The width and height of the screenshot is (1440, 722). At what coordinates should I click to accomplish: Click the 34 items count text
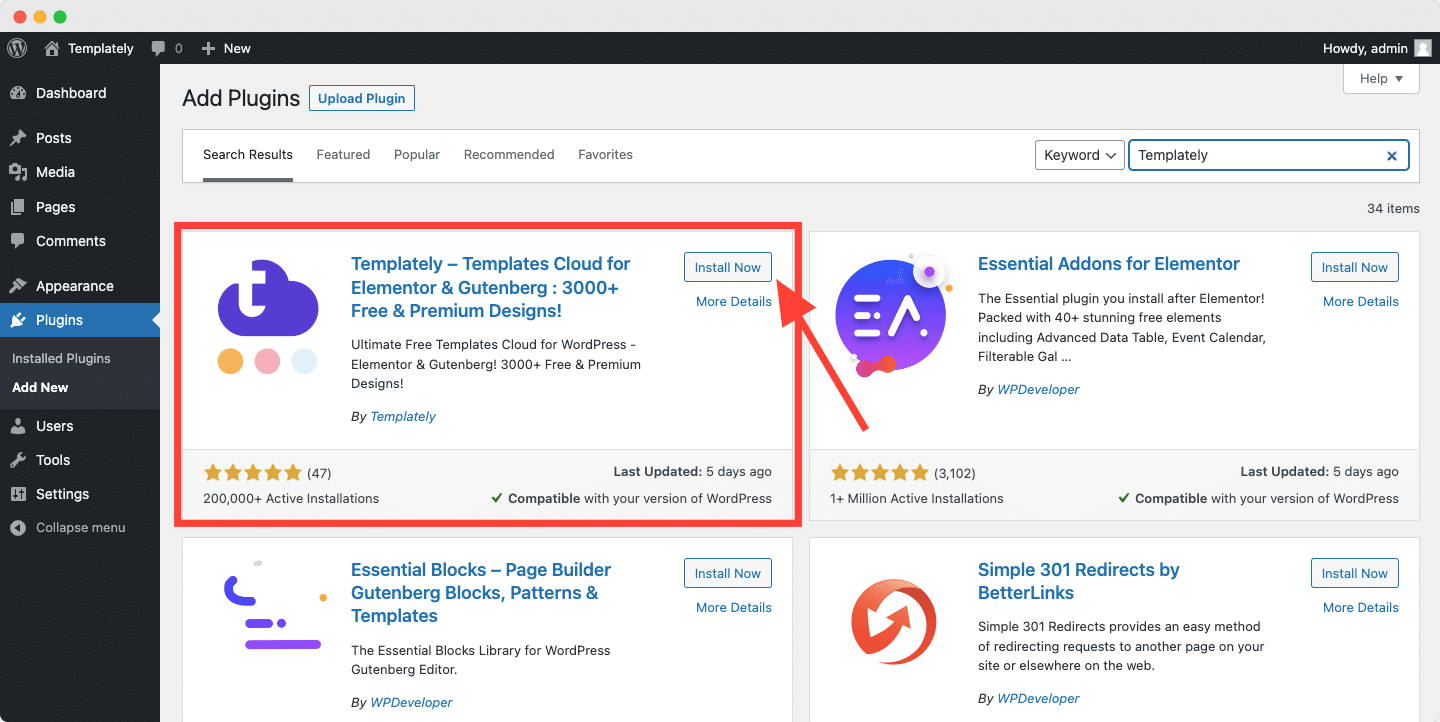1393,208
